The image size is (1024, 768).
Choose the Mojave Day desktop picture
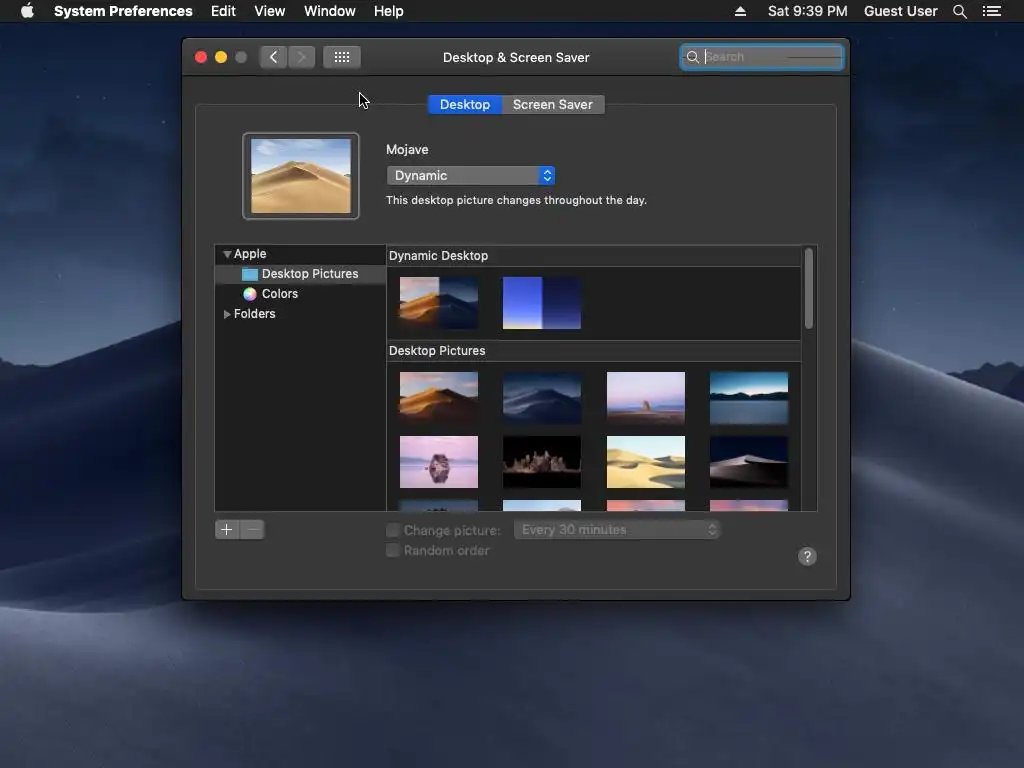pos(439,397)
